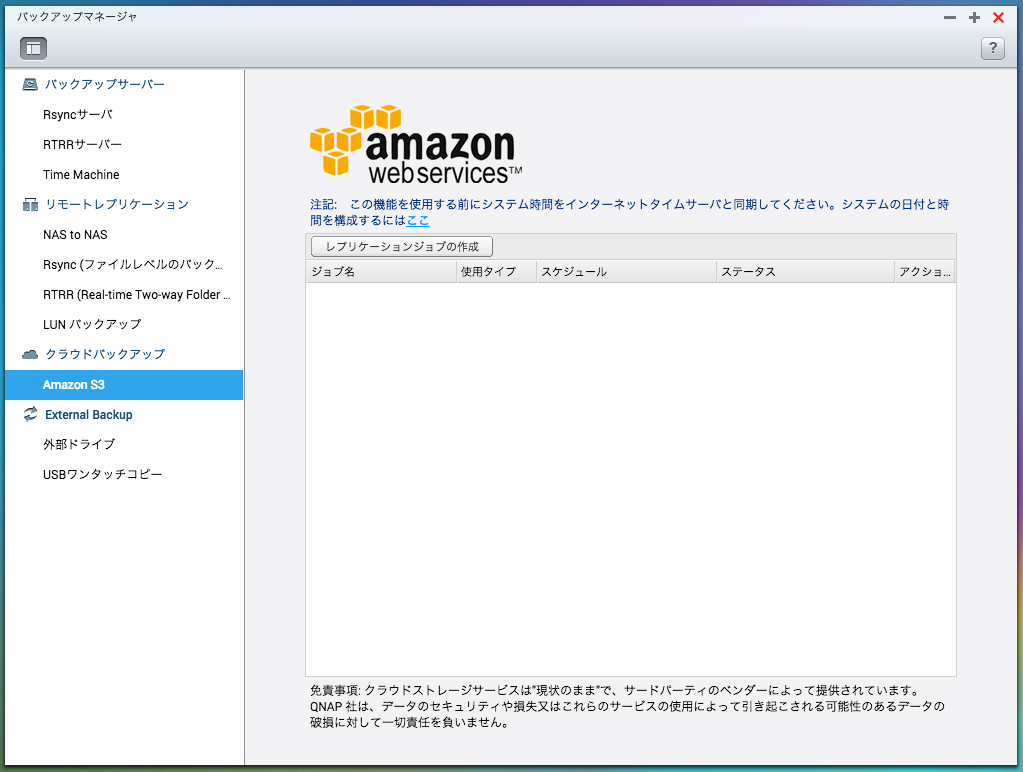
Task: Open the Time Machine page
Action: click(81, 175)
